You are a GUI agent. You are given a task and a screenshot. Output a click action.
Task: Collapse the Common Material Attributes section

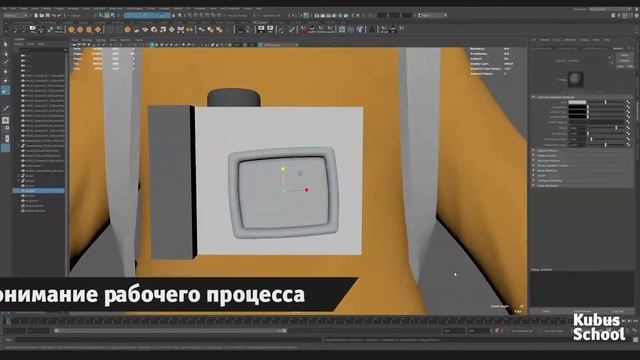coord(534,97)
